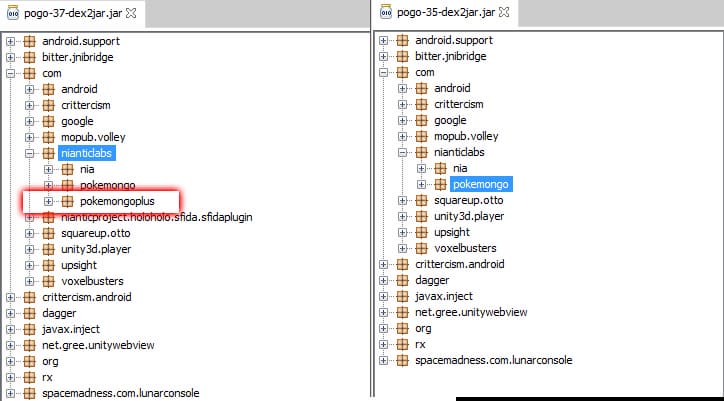Viewport: 724px width, 401px height.
Task: Select spacemadness.com.lunarconsole in pogo-35 tree
Action: click(x=494, y=360)
